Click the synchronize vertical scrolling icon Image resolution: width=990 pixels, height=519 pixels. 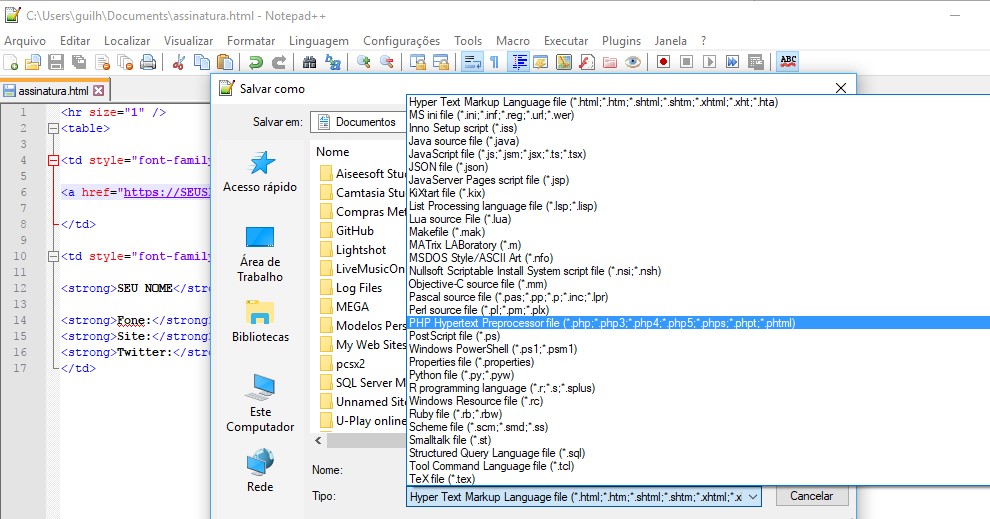click(417, 62)
